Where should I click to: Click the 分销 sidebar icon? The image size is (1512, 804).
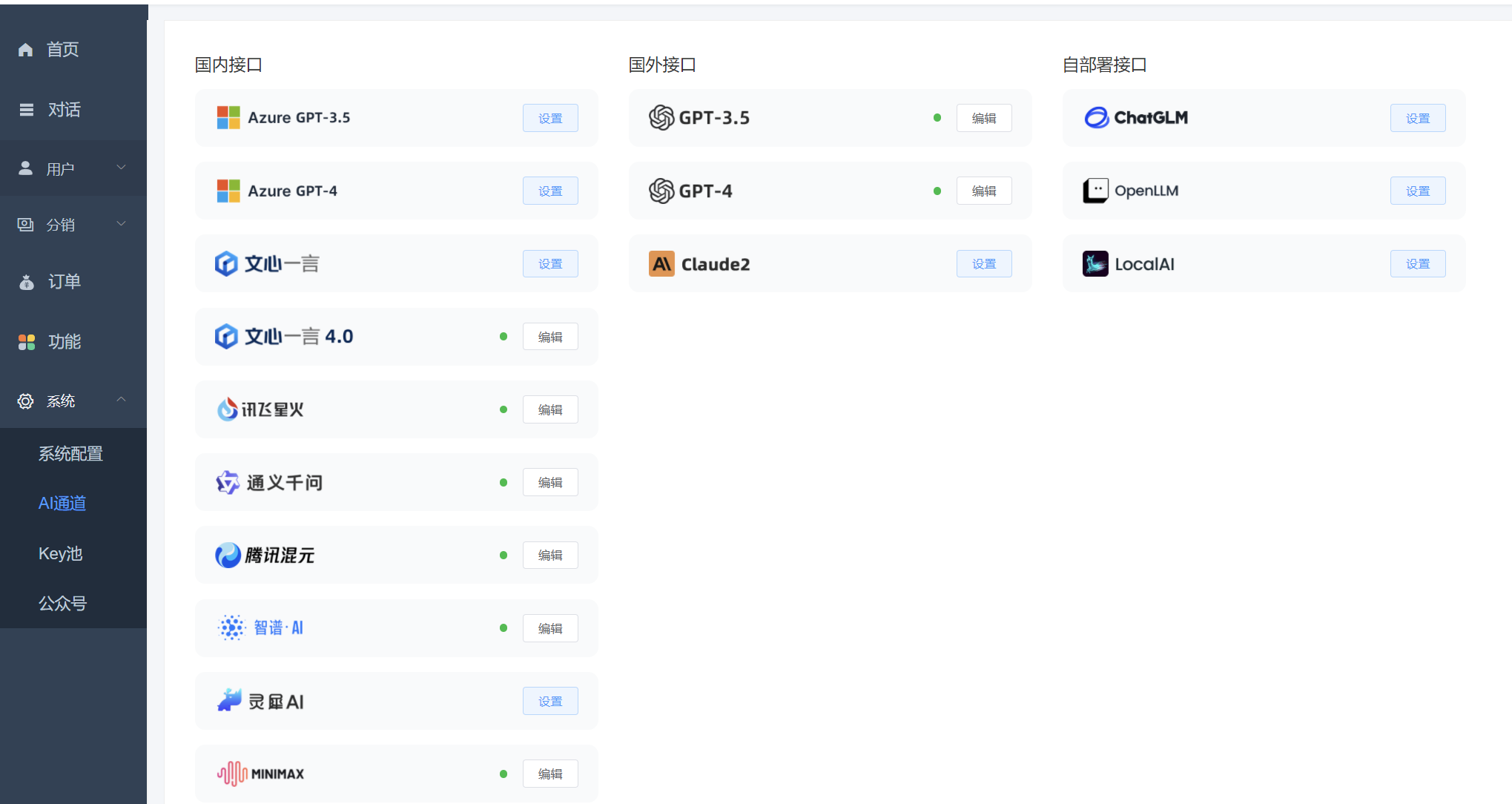[x=26, y=224]
